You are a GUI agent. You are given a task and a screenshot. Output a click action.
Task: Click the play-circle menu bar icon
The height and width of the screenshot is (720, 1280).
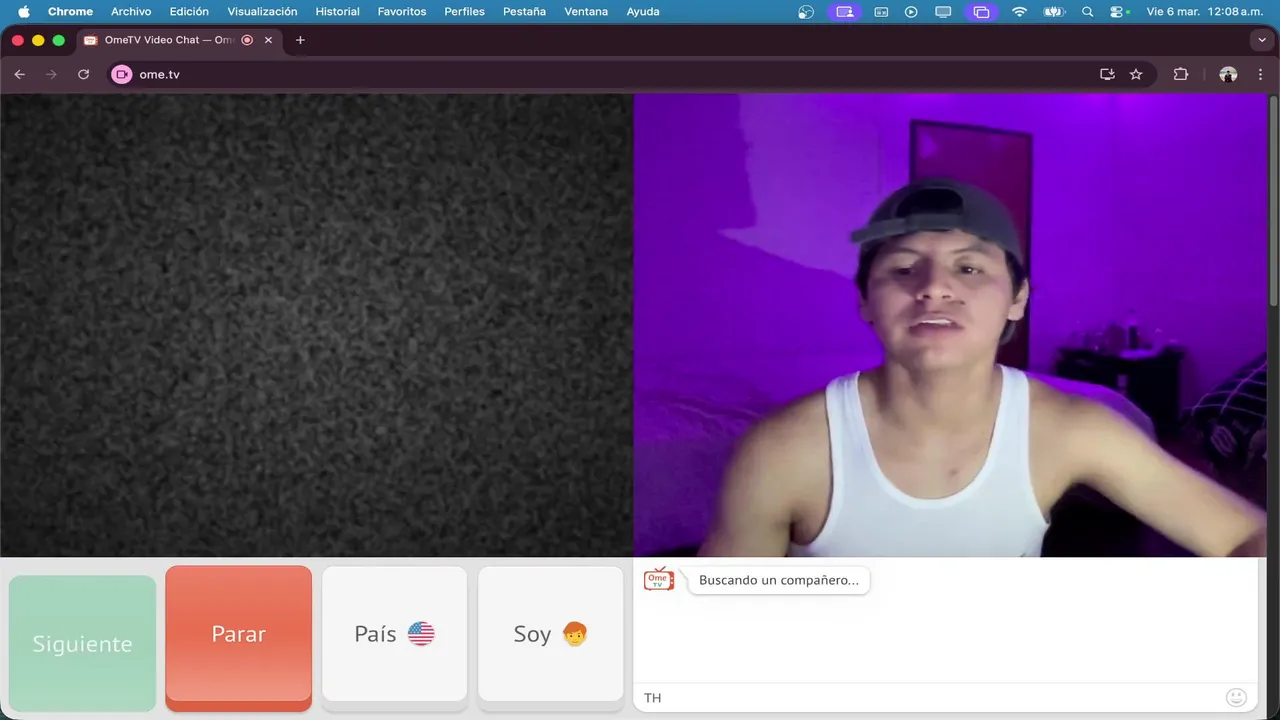tap(911, 12)
